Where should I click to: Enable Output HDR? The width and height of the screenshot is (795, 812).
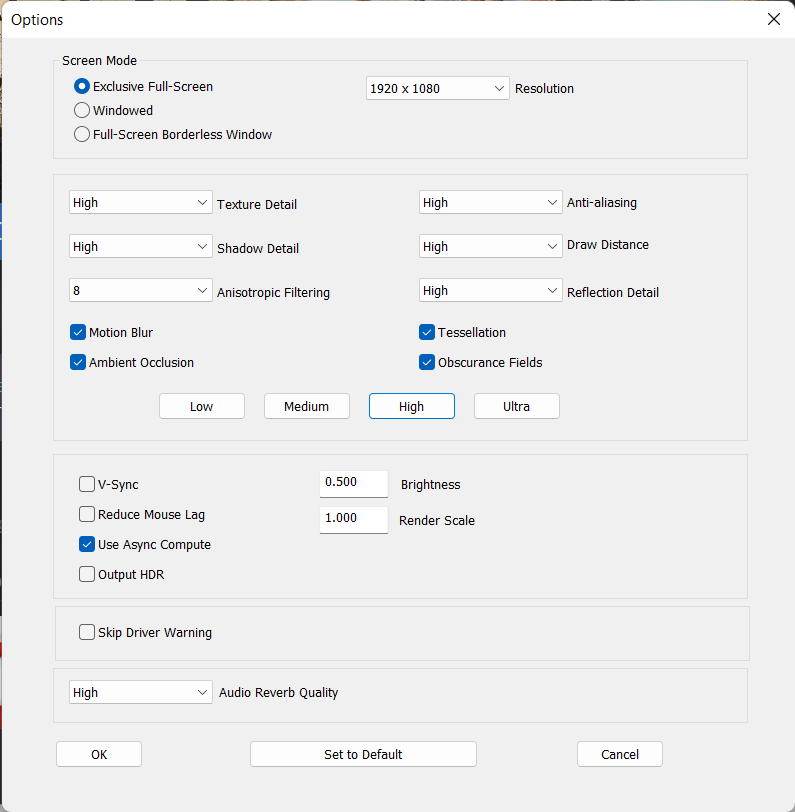click(86, 574)
